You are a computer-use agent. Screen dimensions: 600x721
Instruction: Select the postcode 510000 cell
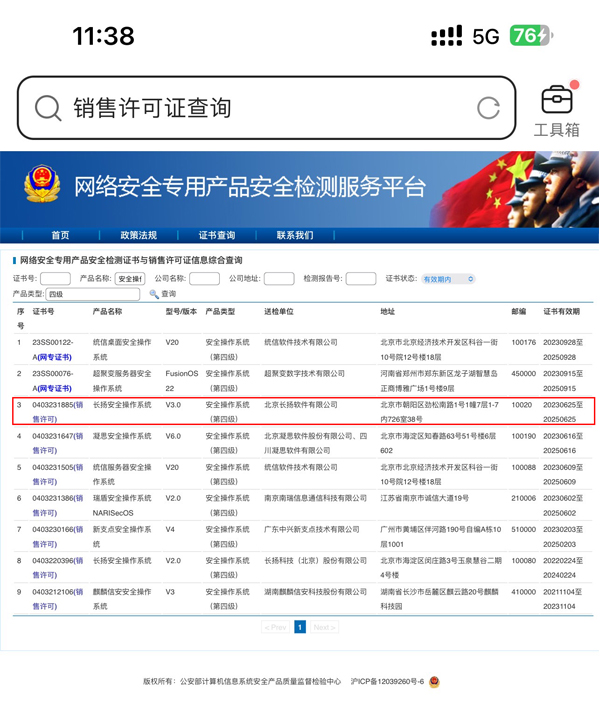(x=523, y=529)
